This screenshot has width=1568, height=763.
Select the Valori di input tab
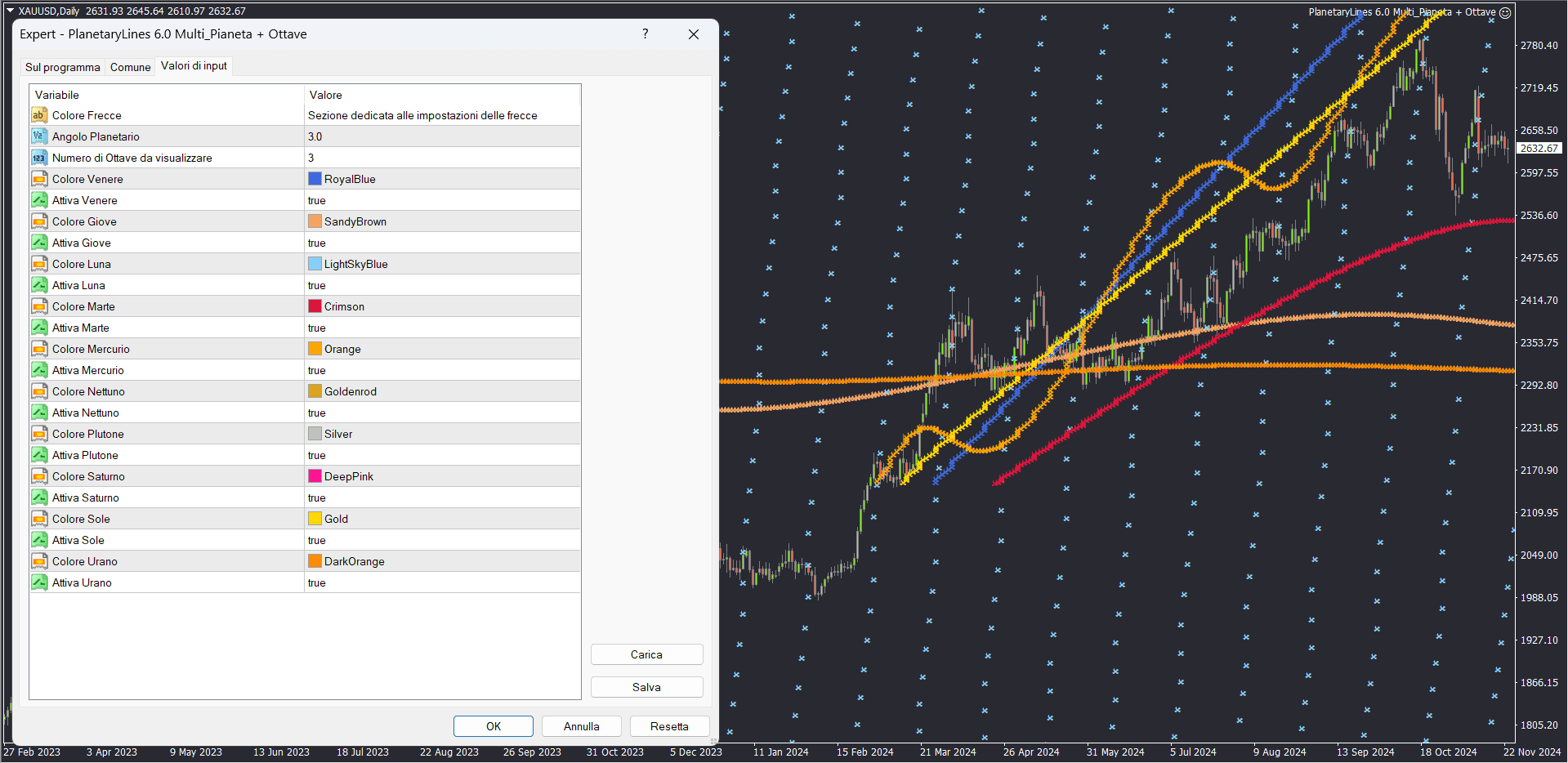[194, 65]
